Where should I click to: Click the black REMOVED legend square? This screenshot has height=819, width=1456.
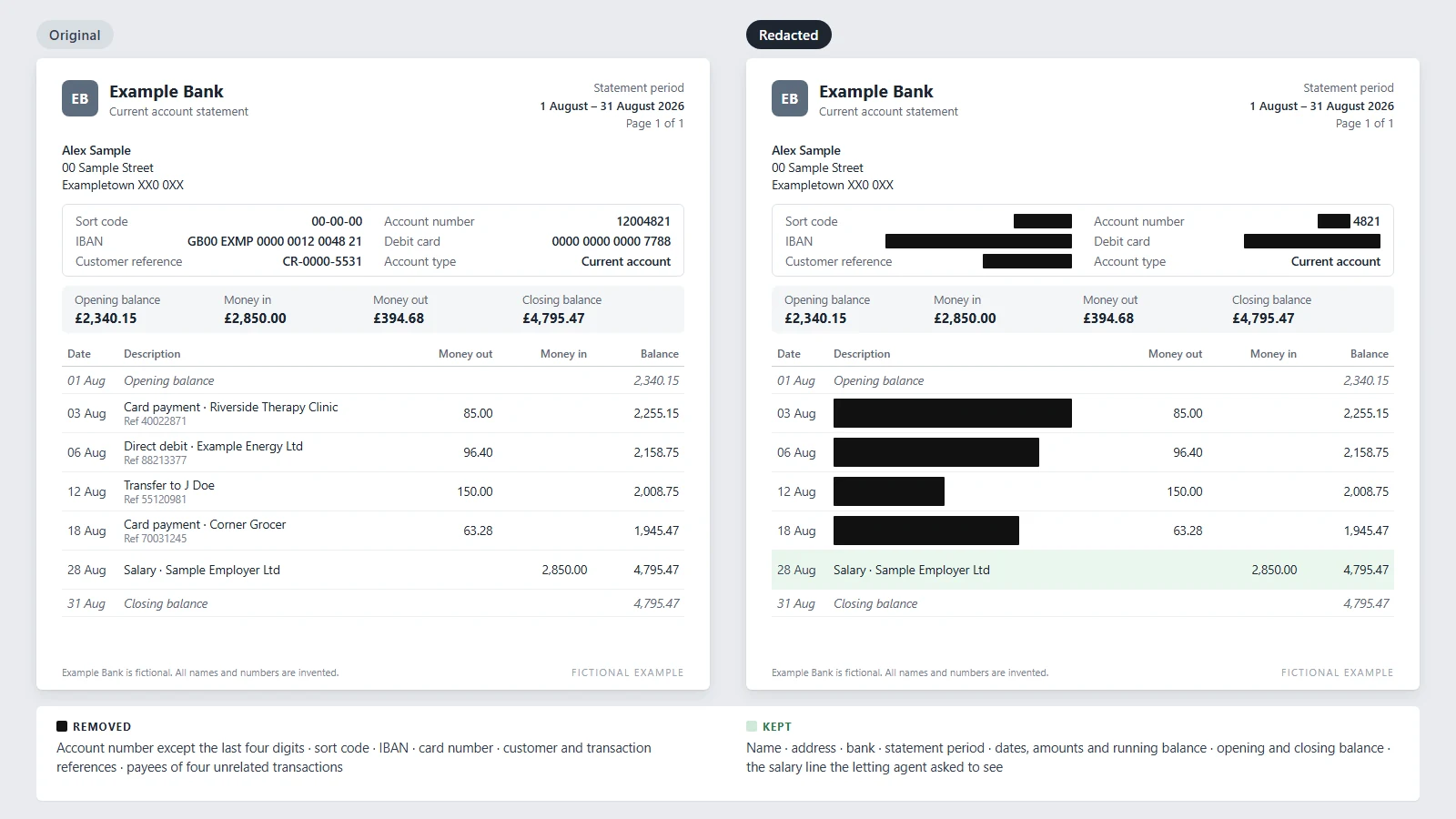[x=62, y=726]
